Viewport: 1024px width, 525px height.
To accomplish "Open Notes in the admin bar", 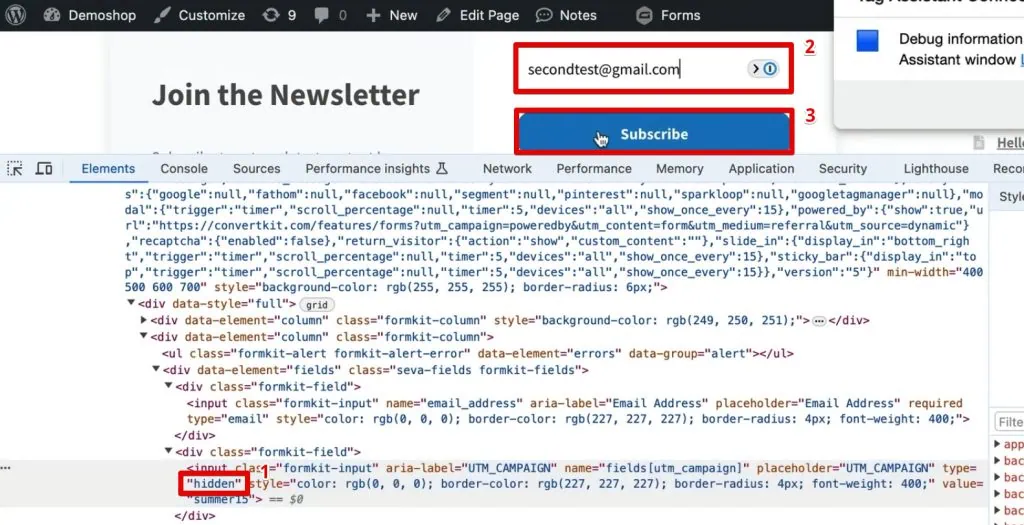I will coord(566,15).
